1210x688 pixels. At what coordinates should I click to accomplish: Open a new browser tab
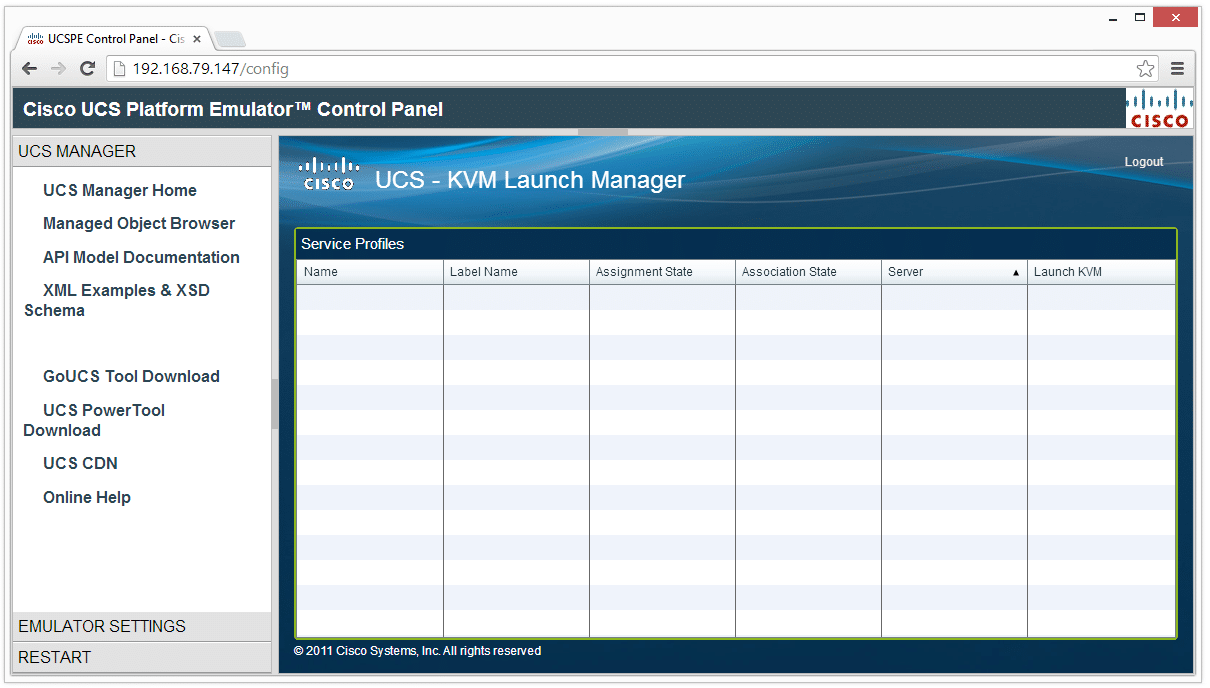click(x=230, y=40)
